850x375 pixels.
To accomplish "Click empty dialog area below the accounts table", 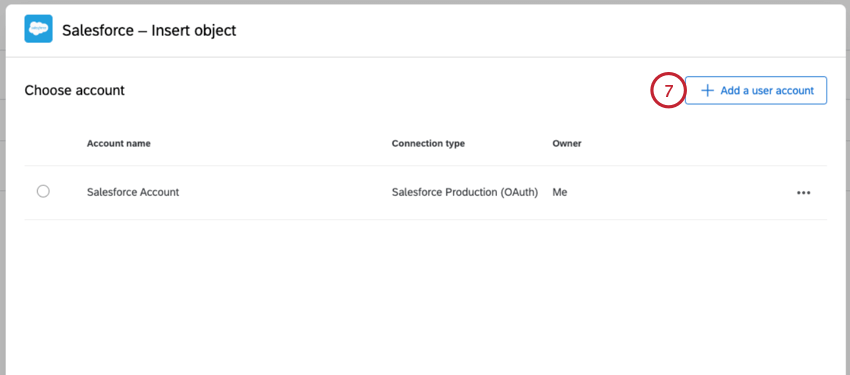I will point(426,297).
